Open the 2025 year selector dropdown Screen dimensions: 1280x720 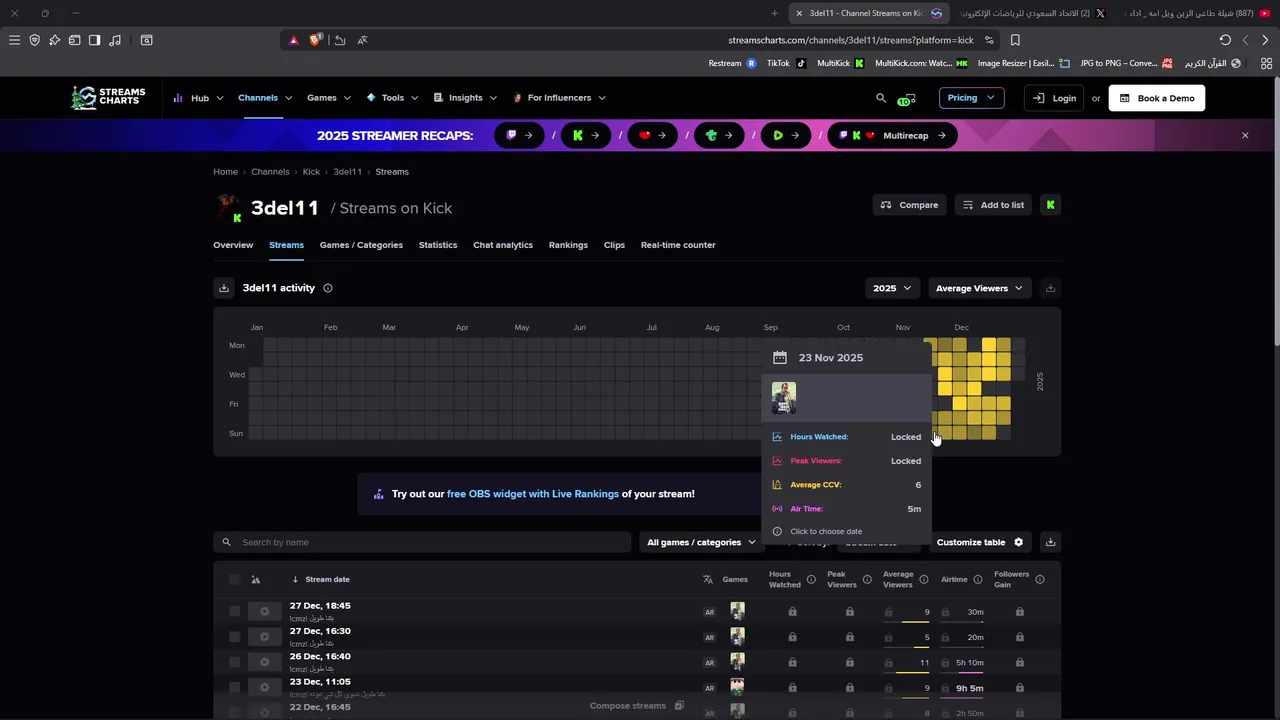(892, 288)
